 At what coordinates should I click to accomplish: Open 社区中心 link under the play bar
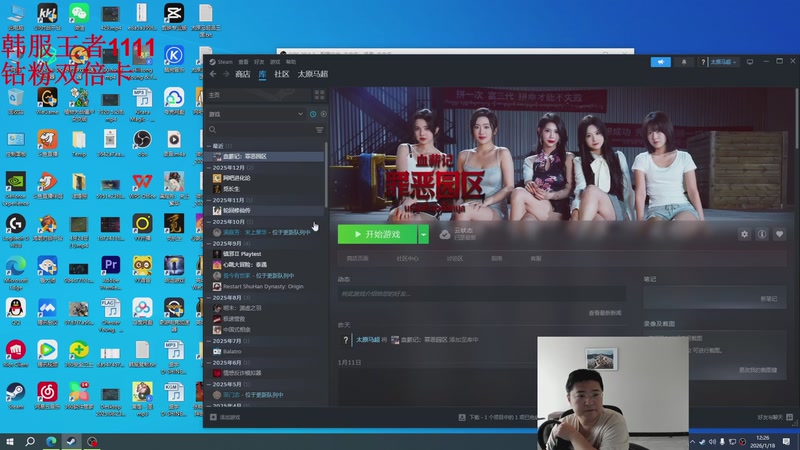pyautogui.click(x=407, y=259)
